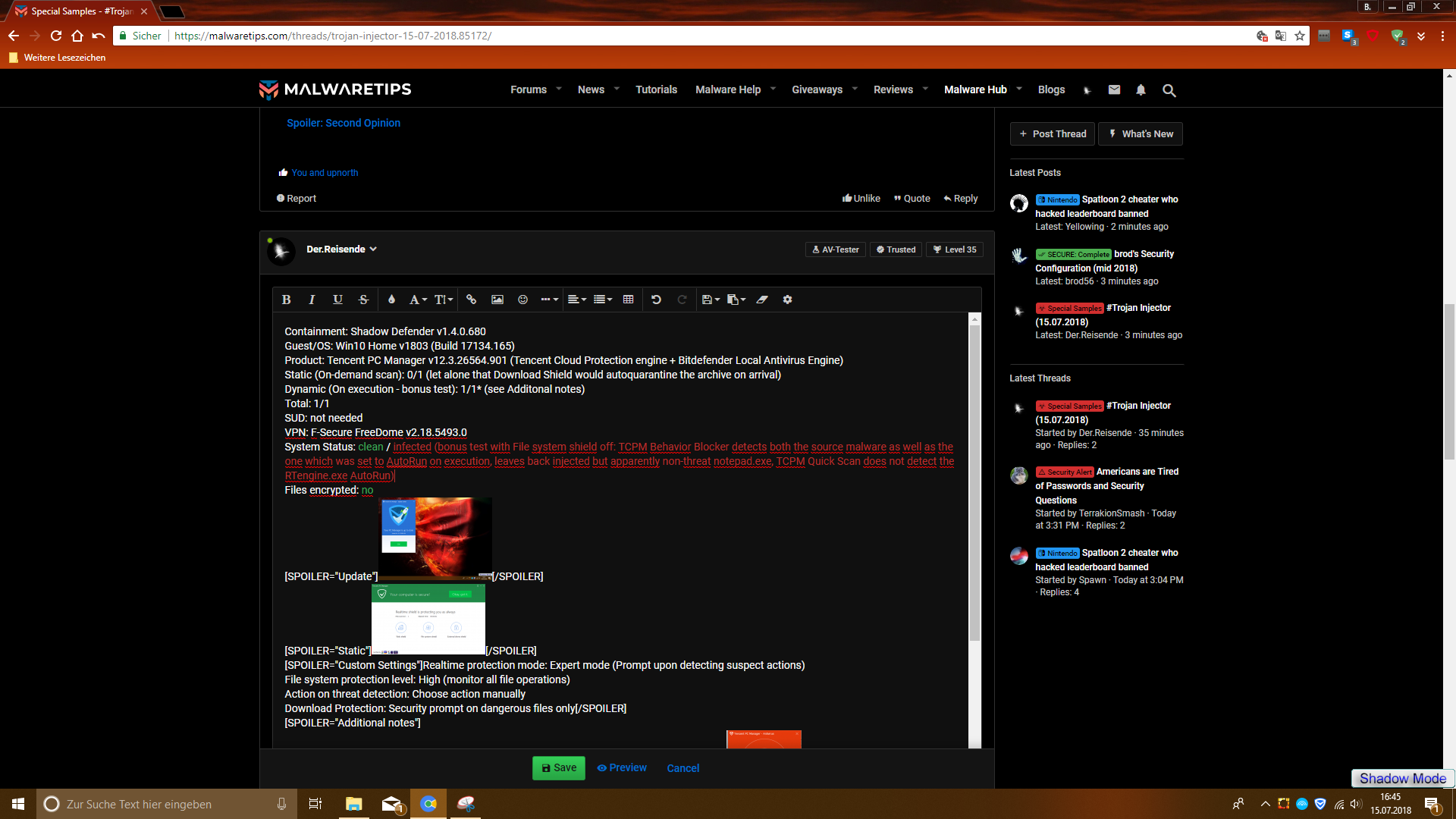Screen dimensions: 1456x819
Task: Open the Giveaways menu
Action: [x=817, y=89]
